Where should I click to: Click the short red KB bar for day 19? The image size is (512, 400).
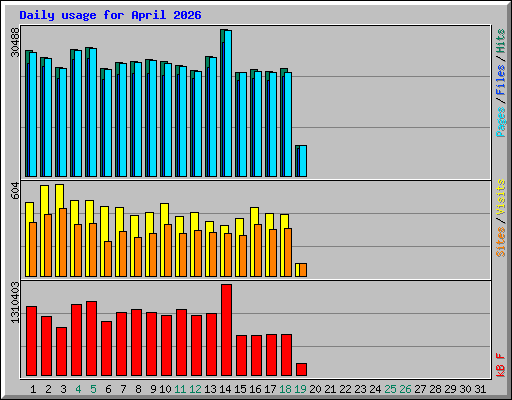click(301, 369)
